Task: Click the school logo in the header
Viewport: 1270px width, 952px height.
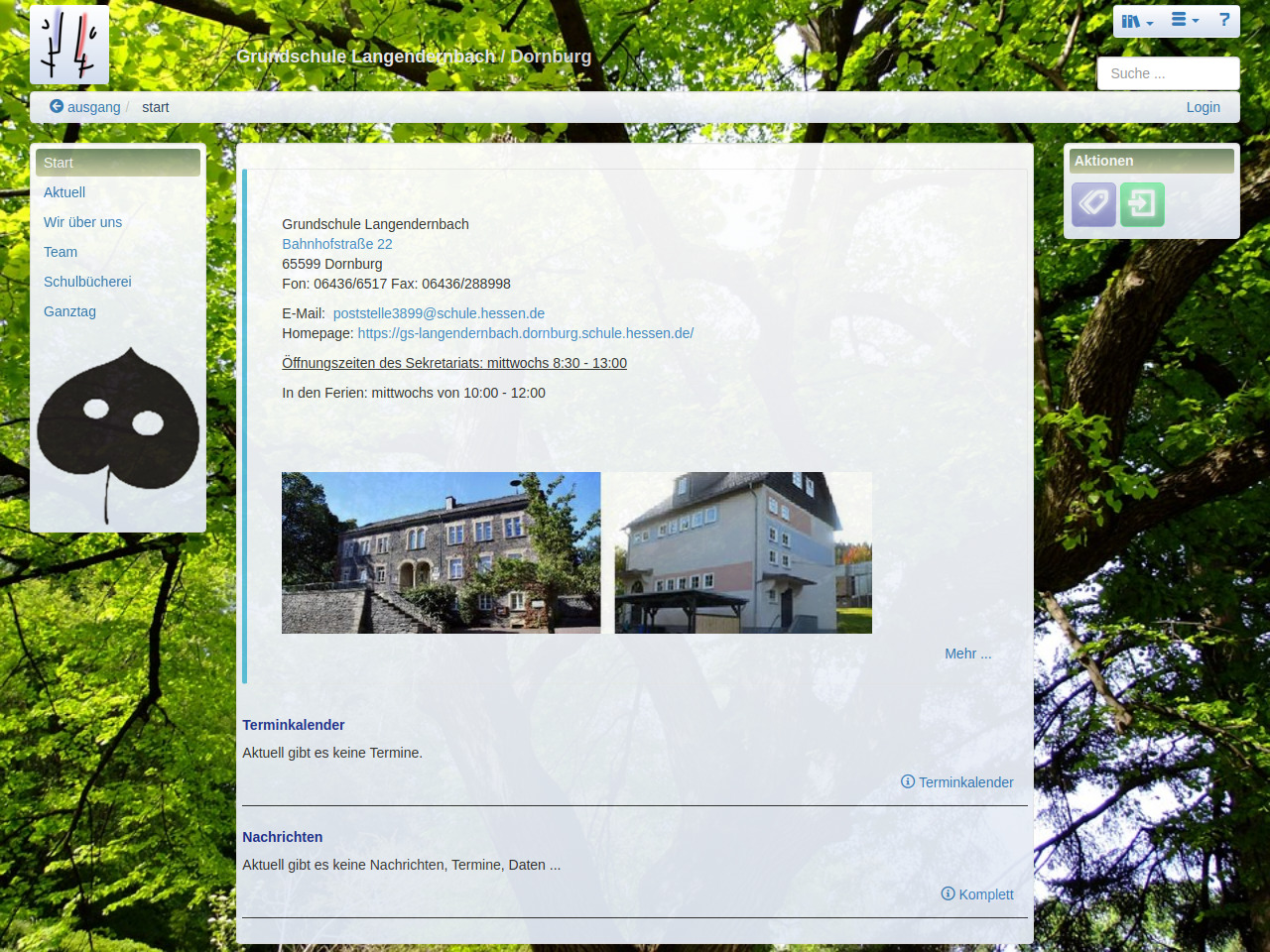Action: pos(69,46)
